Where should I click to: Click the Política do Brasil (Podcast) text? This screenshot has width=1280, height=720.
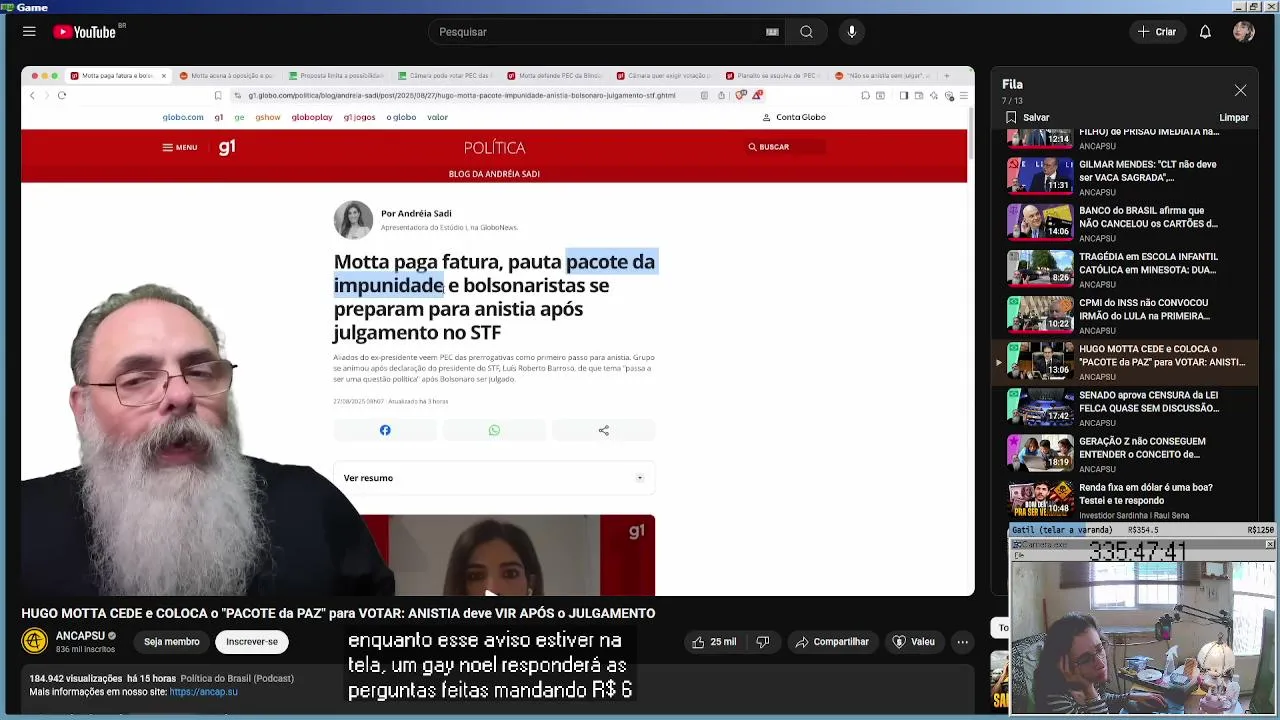(x=237, y=678)
